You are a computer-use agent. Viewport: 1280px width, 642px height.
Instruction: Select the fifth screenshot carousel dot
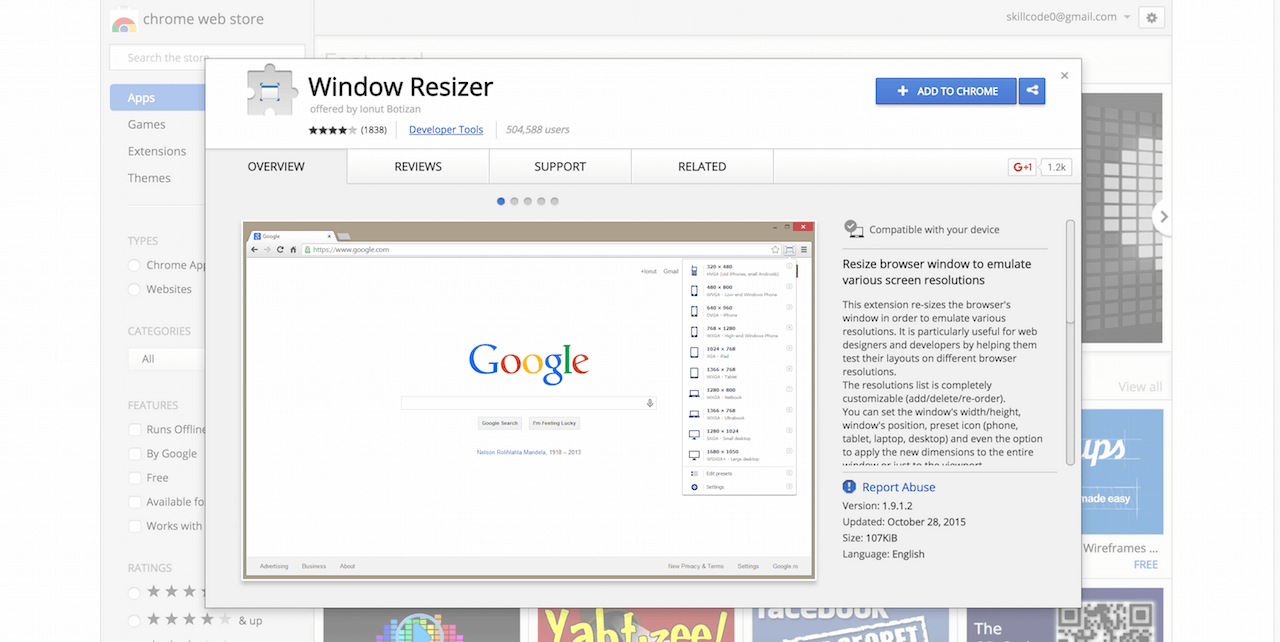click(x=555, y=201)
